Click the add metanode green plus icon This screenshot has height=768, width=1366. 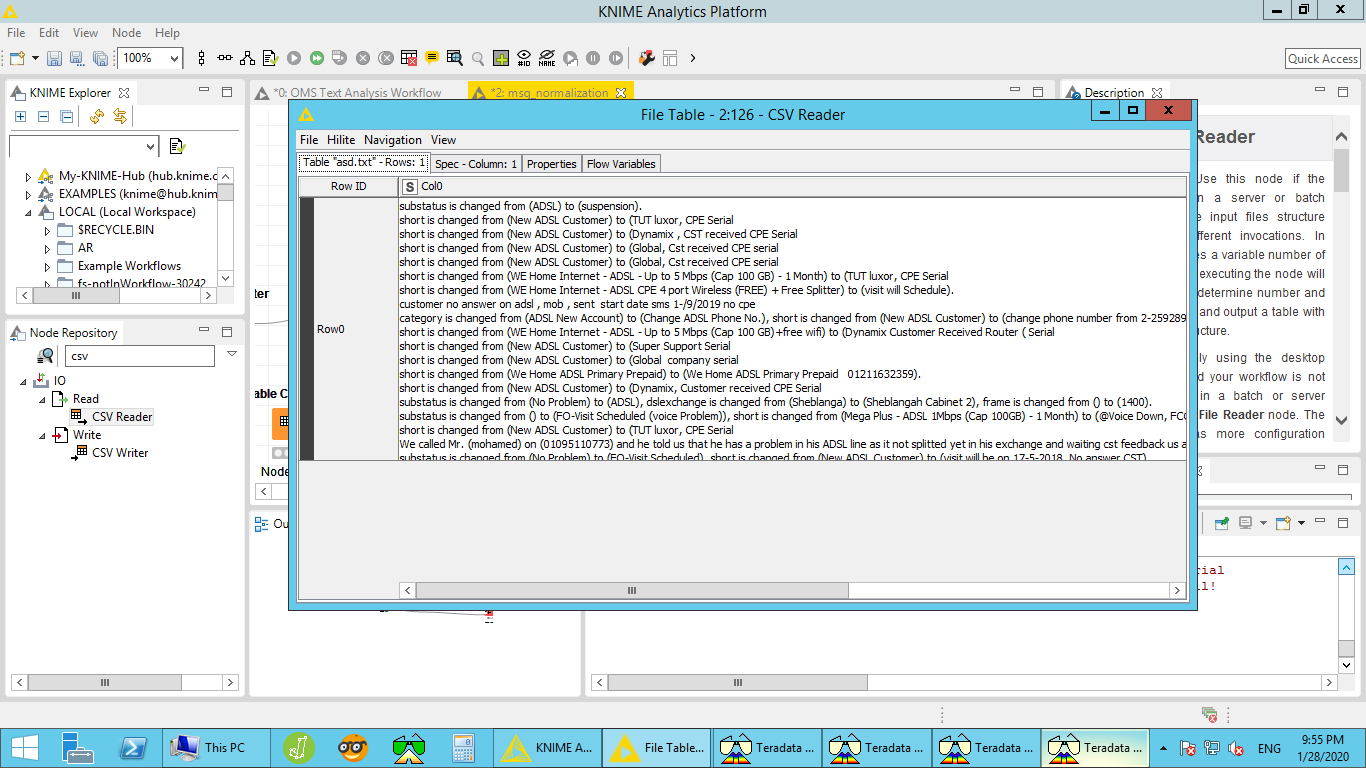pos(501,58)
